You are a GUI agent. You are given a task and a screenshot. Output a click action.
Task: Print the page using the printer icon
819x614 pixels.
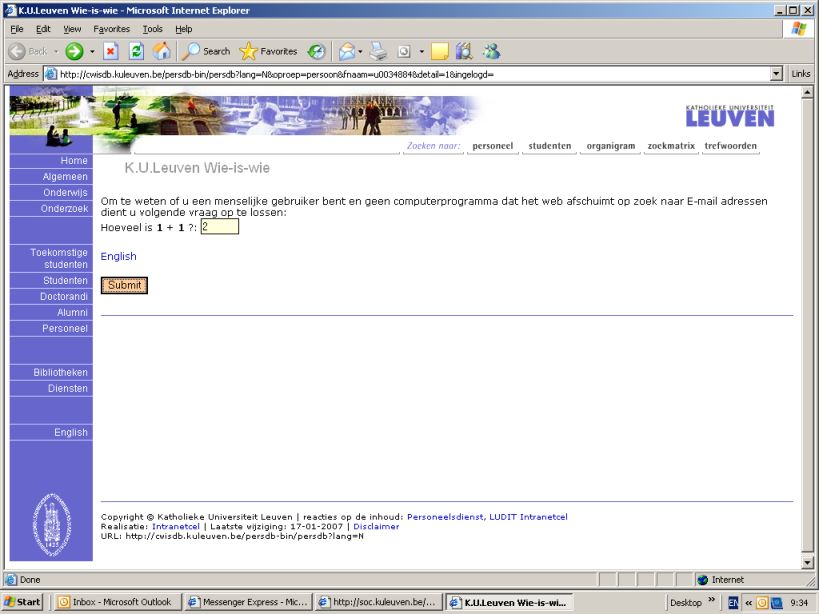tap(377, 51)
